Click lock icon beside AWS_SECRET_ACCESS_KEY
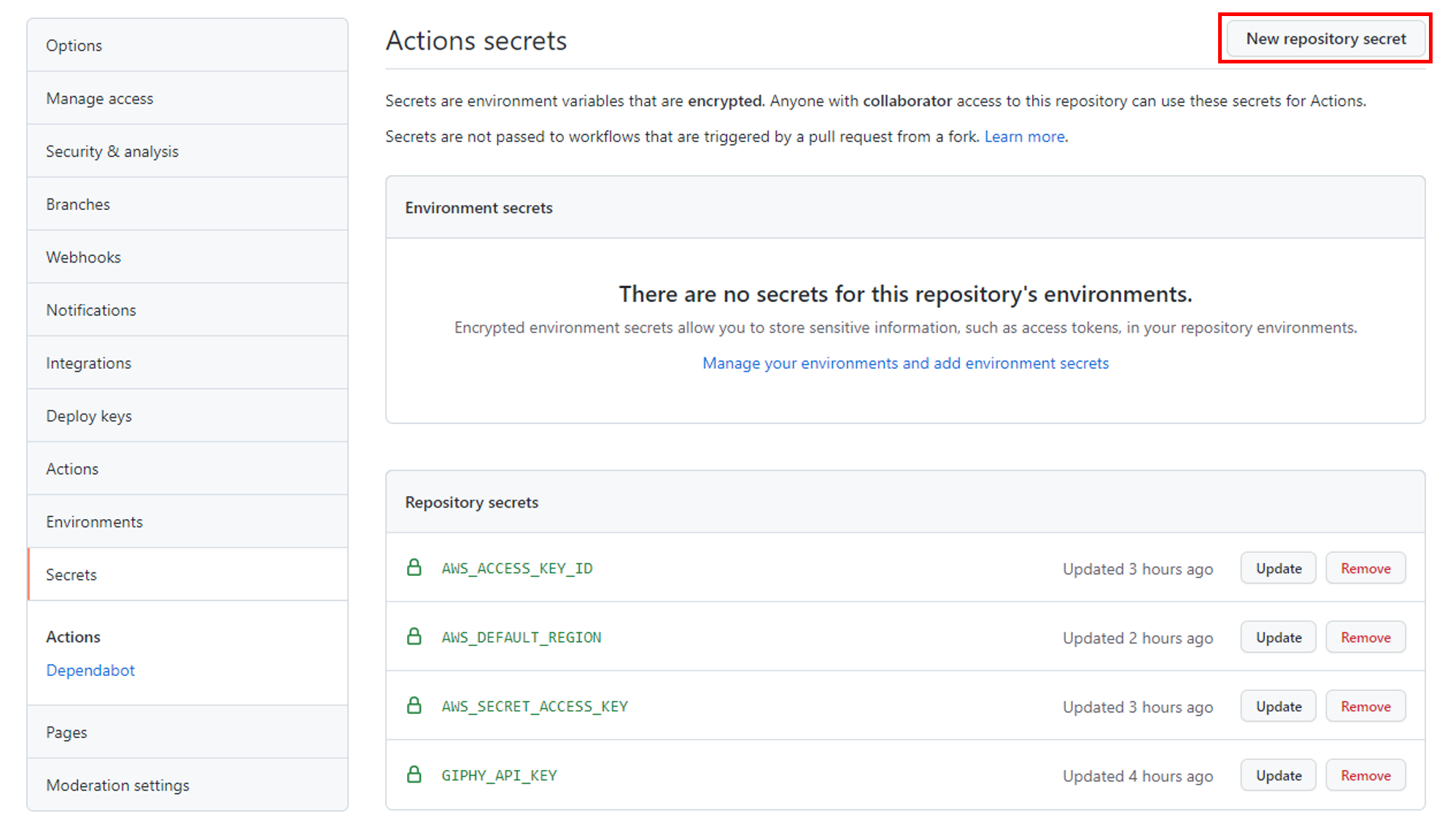The image size is (1453, 840). tap(414, 706)
